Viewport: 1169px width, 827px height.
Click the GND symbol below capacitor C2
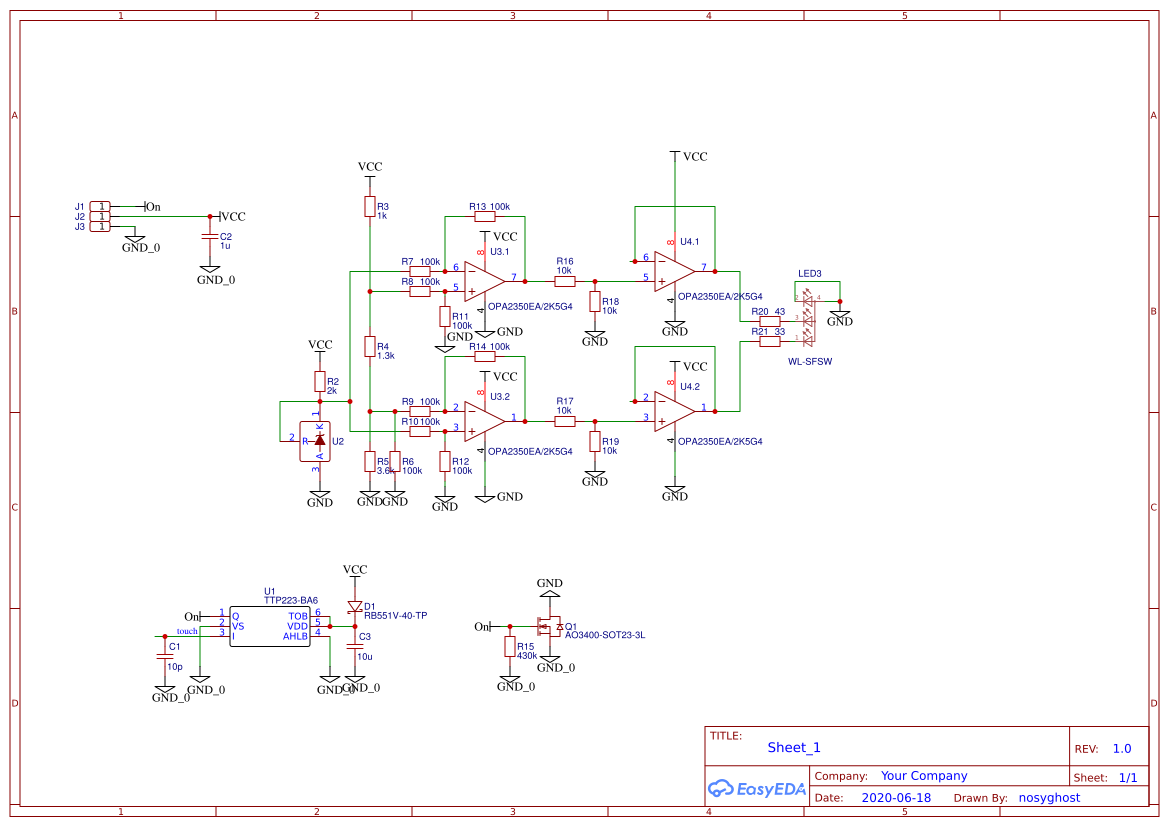point(211,267)
